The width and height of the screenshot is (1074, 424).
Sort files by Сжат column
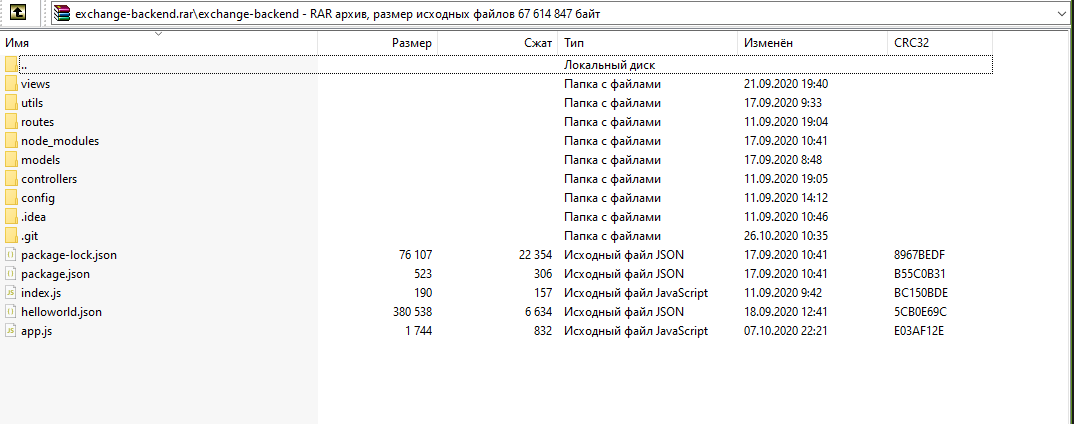tap(537, 43)
